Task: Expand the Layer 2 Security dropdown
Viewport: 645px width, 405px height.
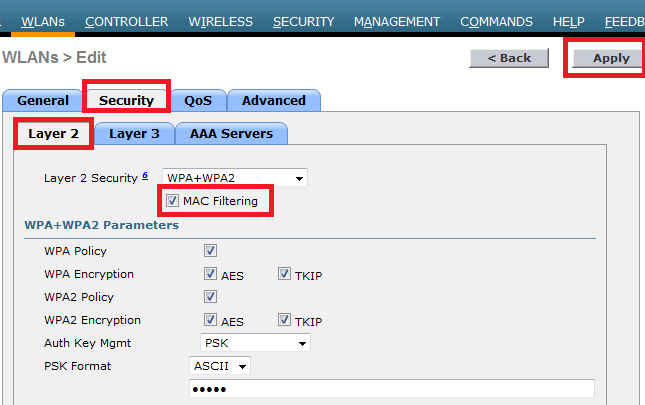Action: 235,178
